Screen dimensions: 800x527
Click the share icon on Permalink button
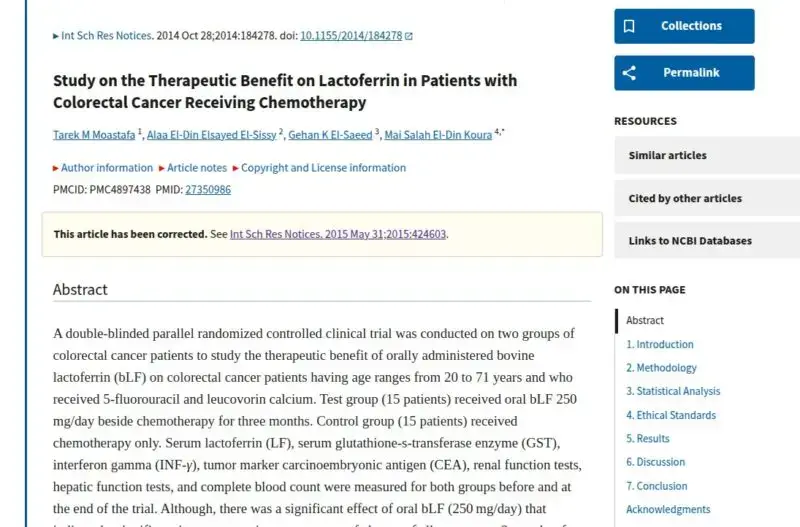coord(629,73)
